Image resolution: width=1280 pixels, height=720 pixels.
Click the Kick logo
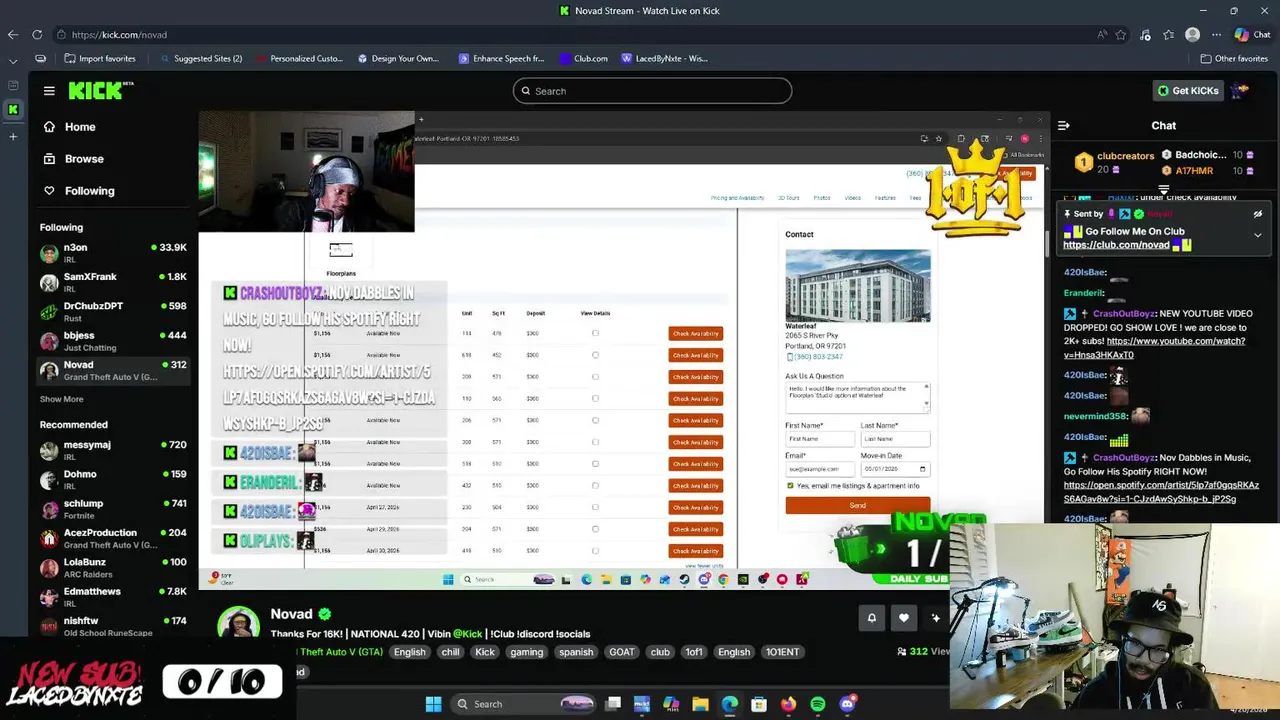[101, 91]
